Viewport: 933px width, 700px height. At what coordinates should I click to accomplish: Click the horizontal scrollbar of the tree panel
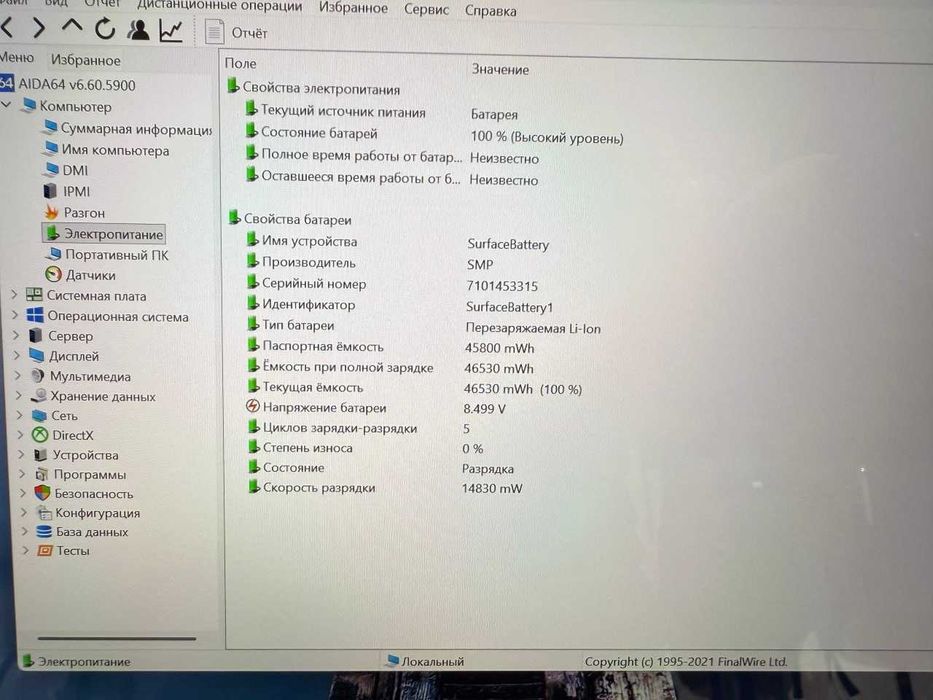point(117,639)
